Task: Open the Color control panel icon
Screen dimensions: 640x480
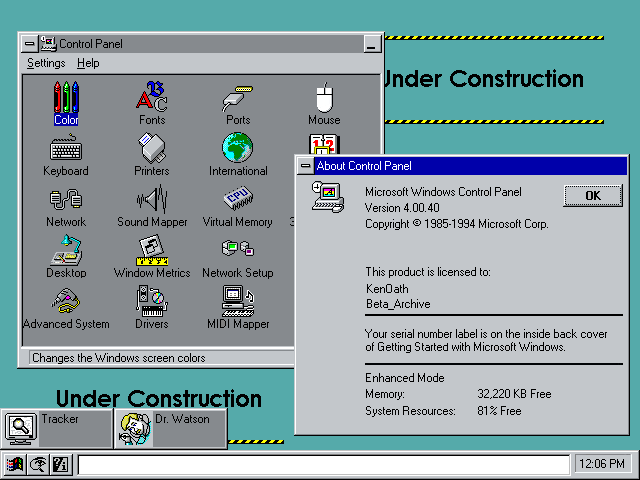Action: click(x=66, y=99)
